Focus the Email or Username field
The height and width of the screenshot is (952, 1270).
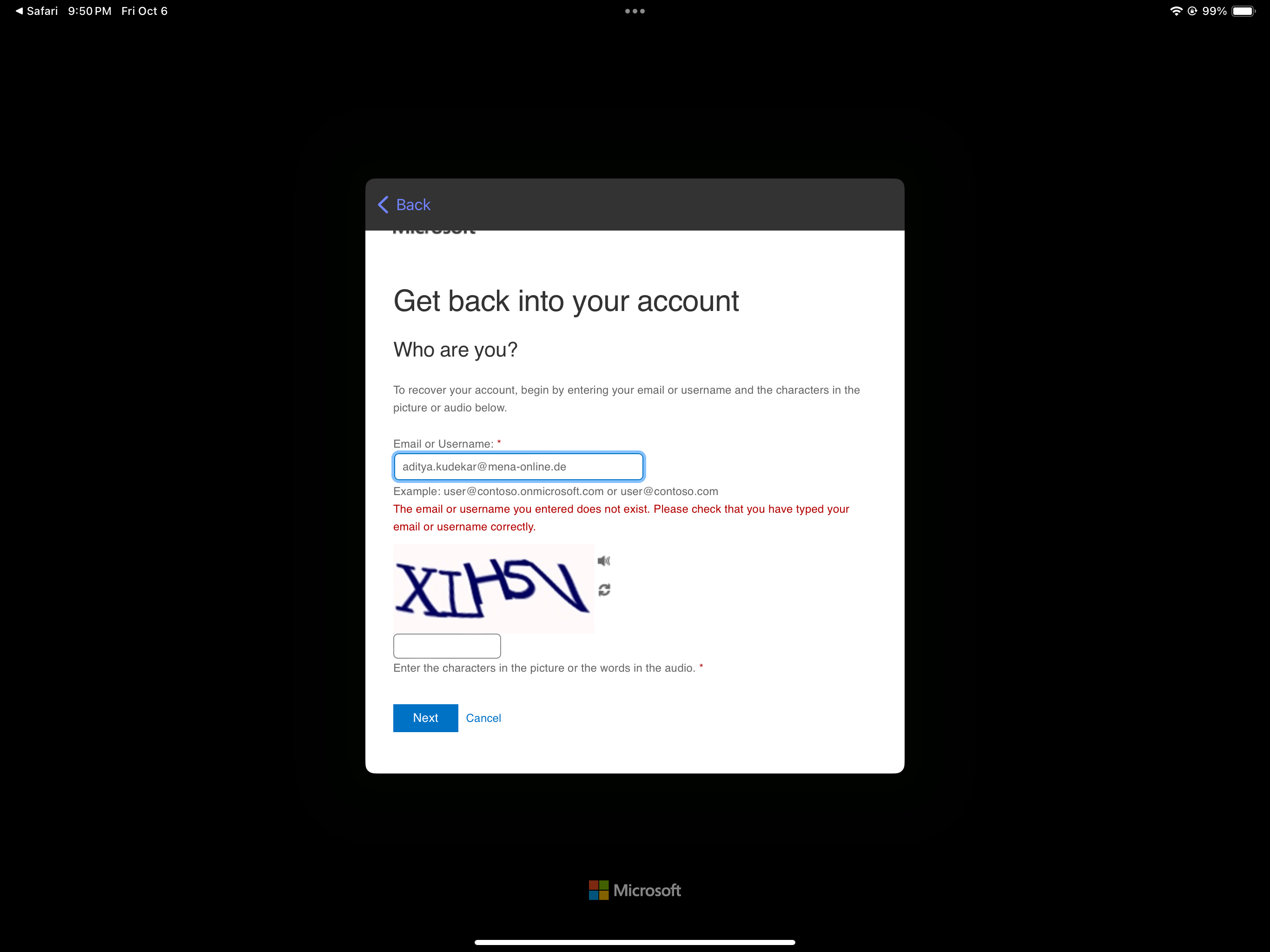(518, 466)
